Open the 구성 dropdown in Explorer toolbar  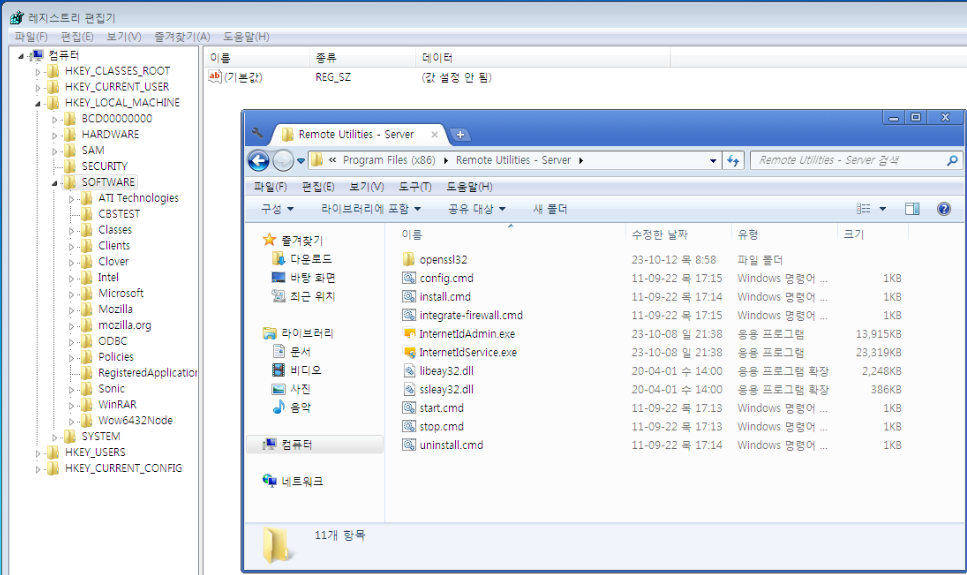[x=277, y=209]
